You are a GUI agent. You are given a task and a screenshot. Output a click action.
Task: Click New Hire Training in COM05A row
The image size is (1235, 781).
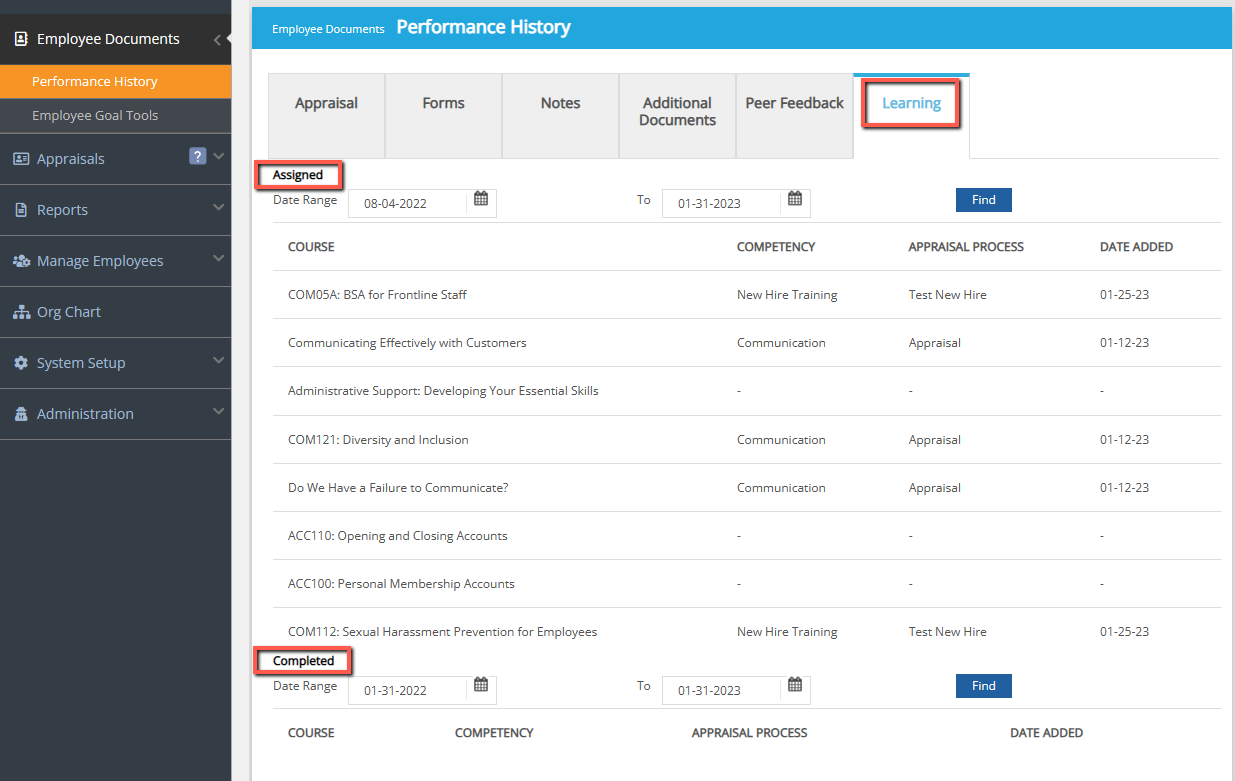point(787,295)
